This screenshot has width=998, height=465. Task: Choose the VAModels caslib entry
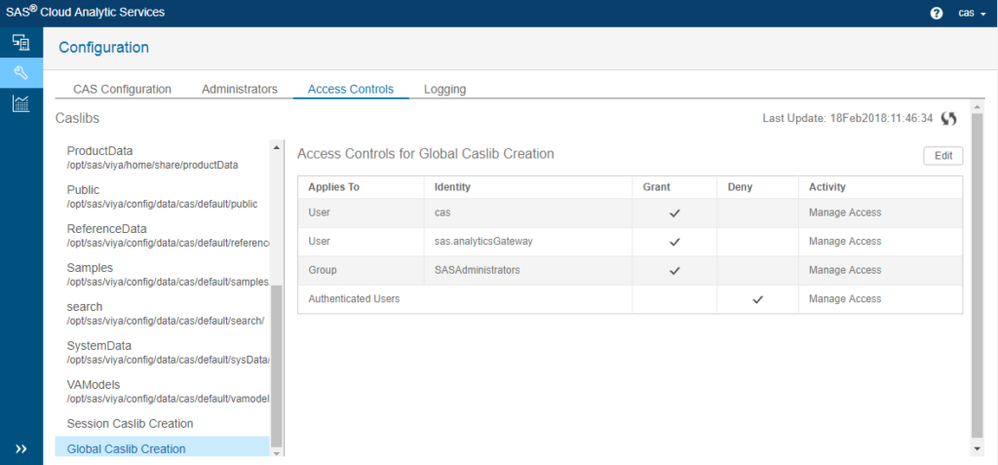click(94, 385)
